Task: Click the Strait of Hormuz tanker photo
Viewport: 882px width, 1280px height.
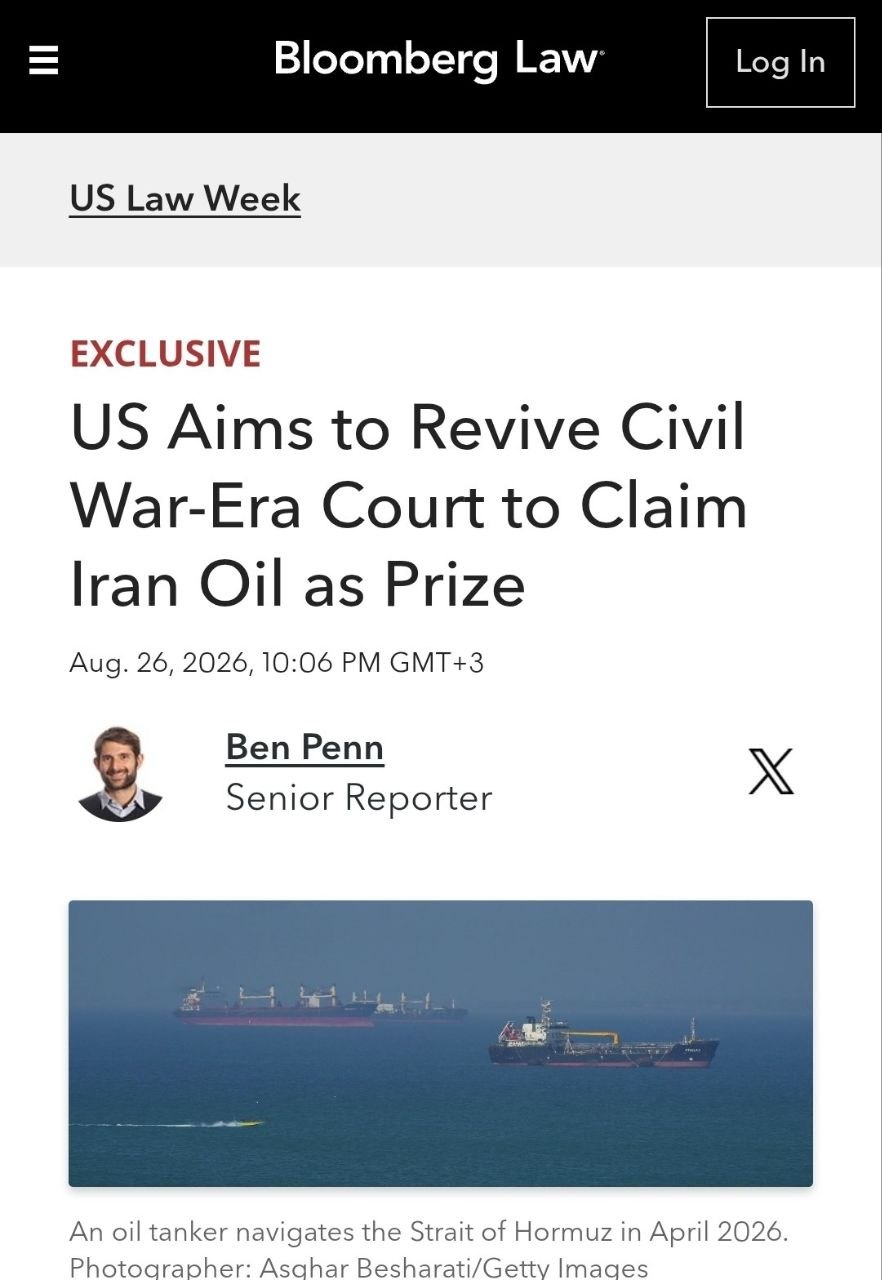Action: coord(440,1043)
